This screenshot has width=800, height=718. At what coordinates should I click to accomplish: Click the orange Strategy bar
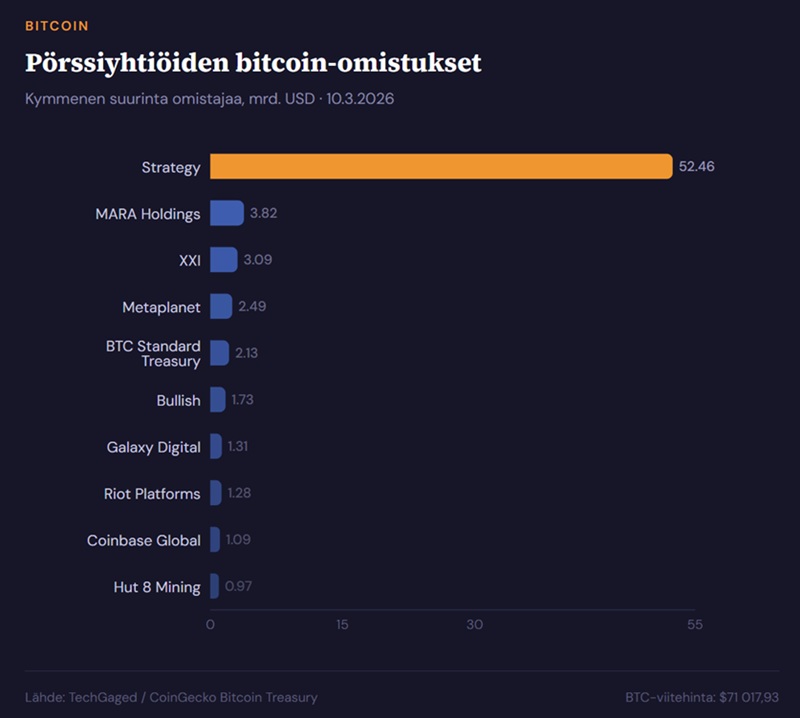(440, 167)
